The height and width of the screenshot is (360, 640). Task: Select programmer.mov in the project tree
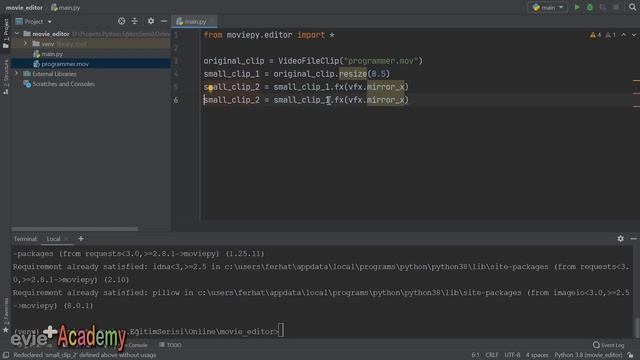point(65,64)
